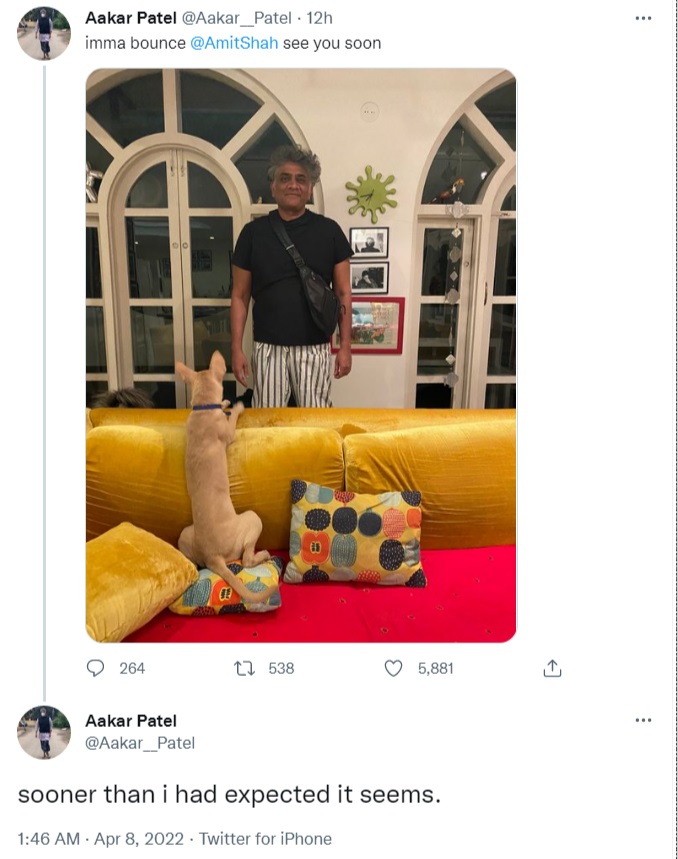Click the 5,881 likes count
Image resolution: width=678 pixels, height=859 pixels.
point(435,668)
